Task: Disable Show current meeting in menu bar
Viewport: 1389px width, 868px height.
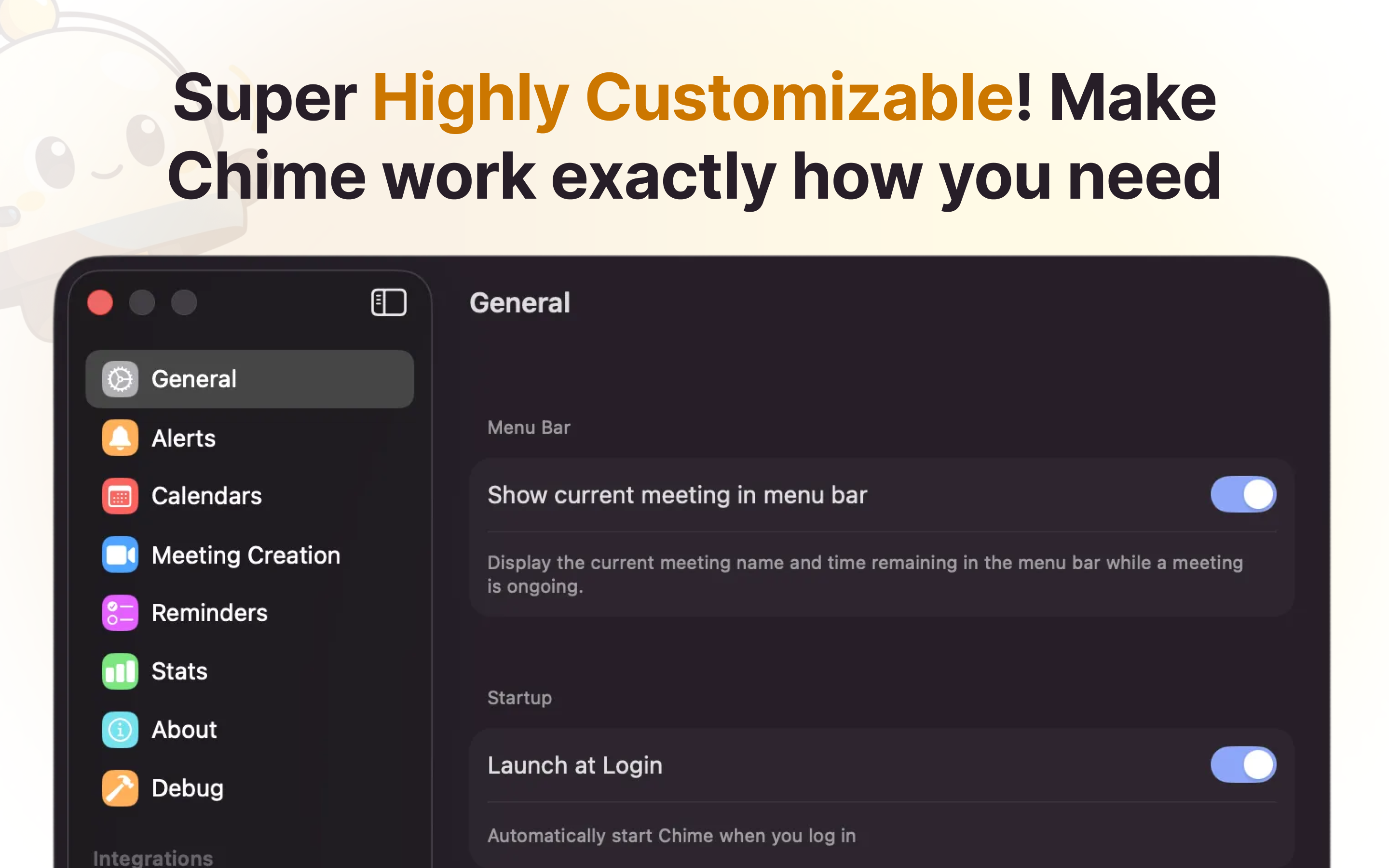Action: pos(1243,494)
